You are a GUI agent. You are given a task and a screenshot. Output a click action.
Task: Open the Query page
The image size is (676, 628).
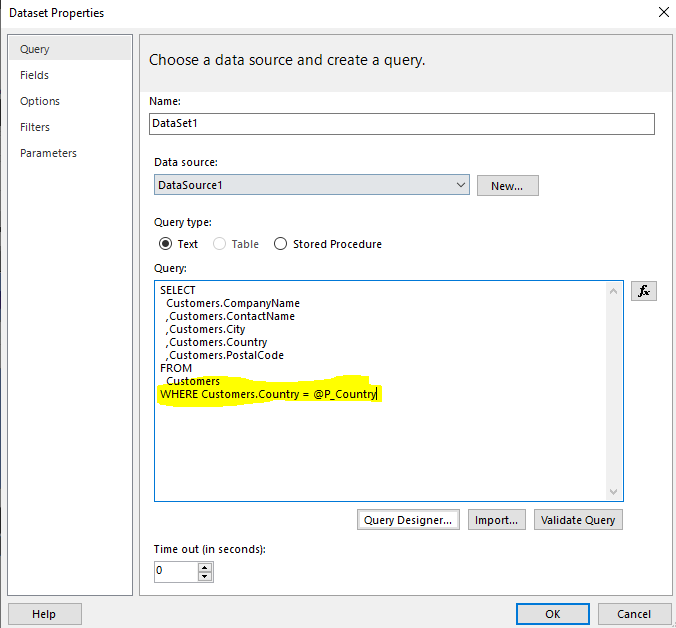[70, 49]
